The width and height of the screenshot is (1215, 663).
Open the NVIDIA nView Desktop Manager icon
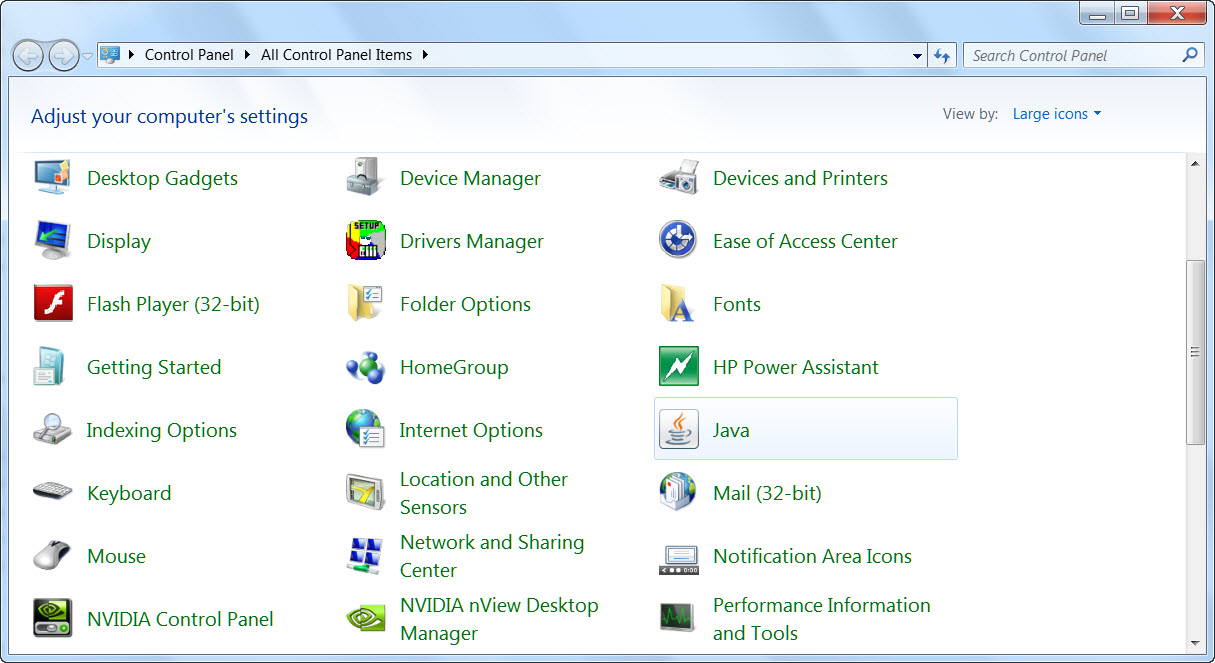pos(366,619)
